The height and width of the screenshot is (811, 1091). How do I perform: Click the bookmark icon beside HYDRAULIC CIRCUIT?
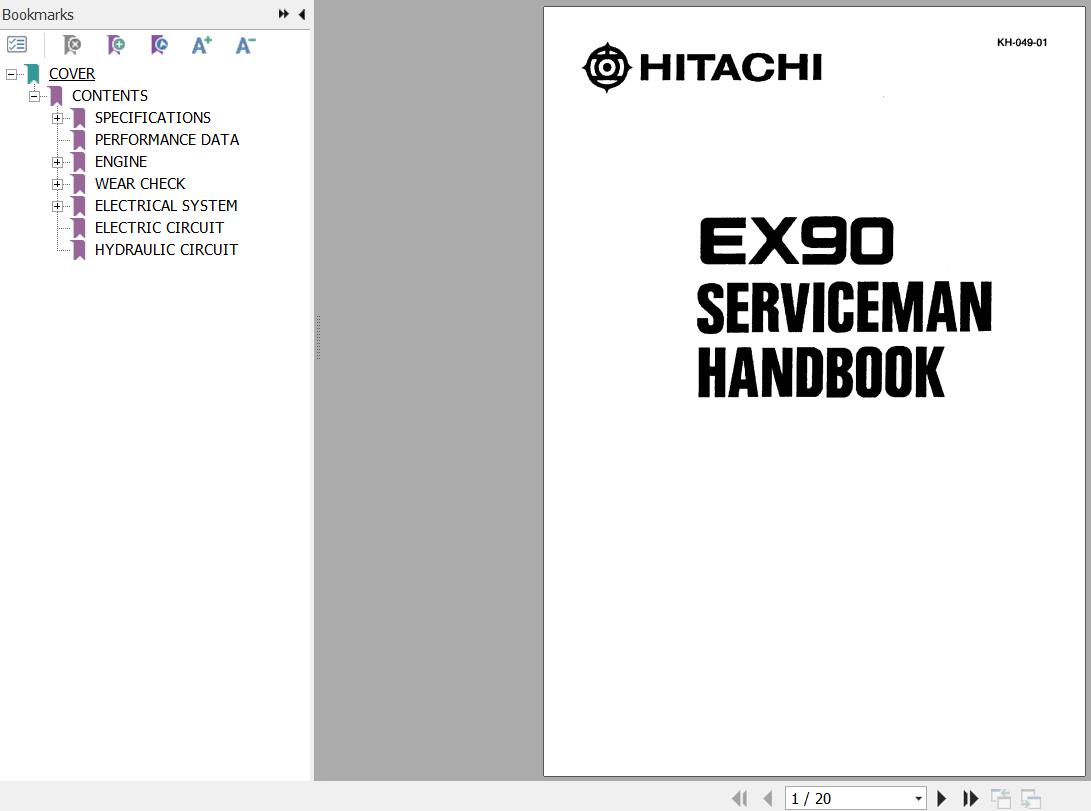tap(79, 250)
